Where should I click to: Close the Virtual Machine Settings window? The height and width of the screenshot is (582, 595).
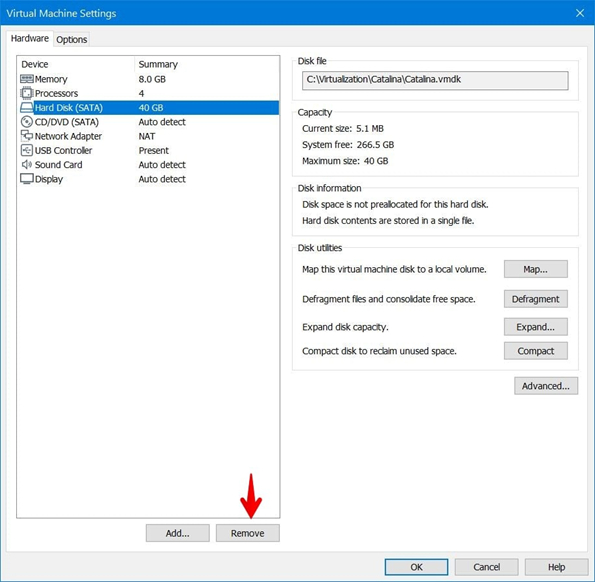coord(580,13)
